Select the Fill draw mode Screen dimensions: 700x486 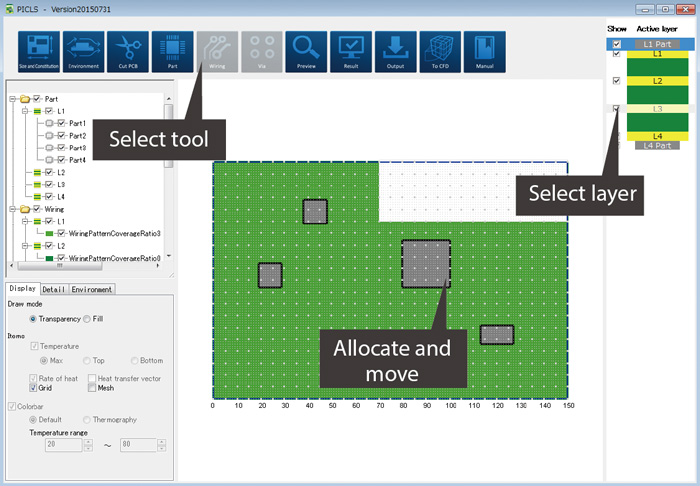[x=87, y=319]
